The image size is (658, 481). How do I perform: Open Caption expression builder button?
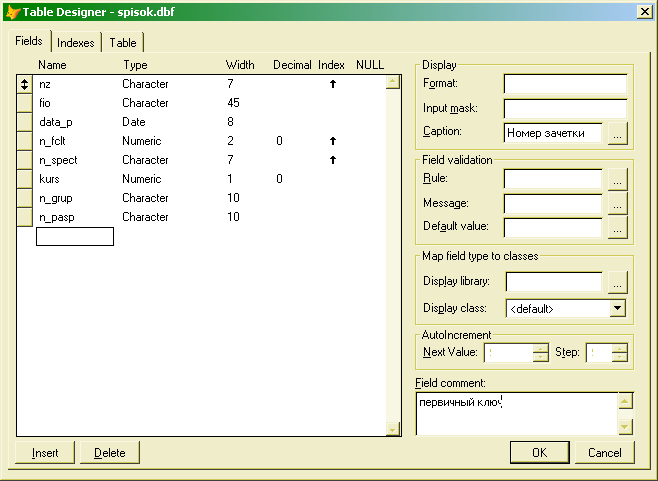coord(617,132)
